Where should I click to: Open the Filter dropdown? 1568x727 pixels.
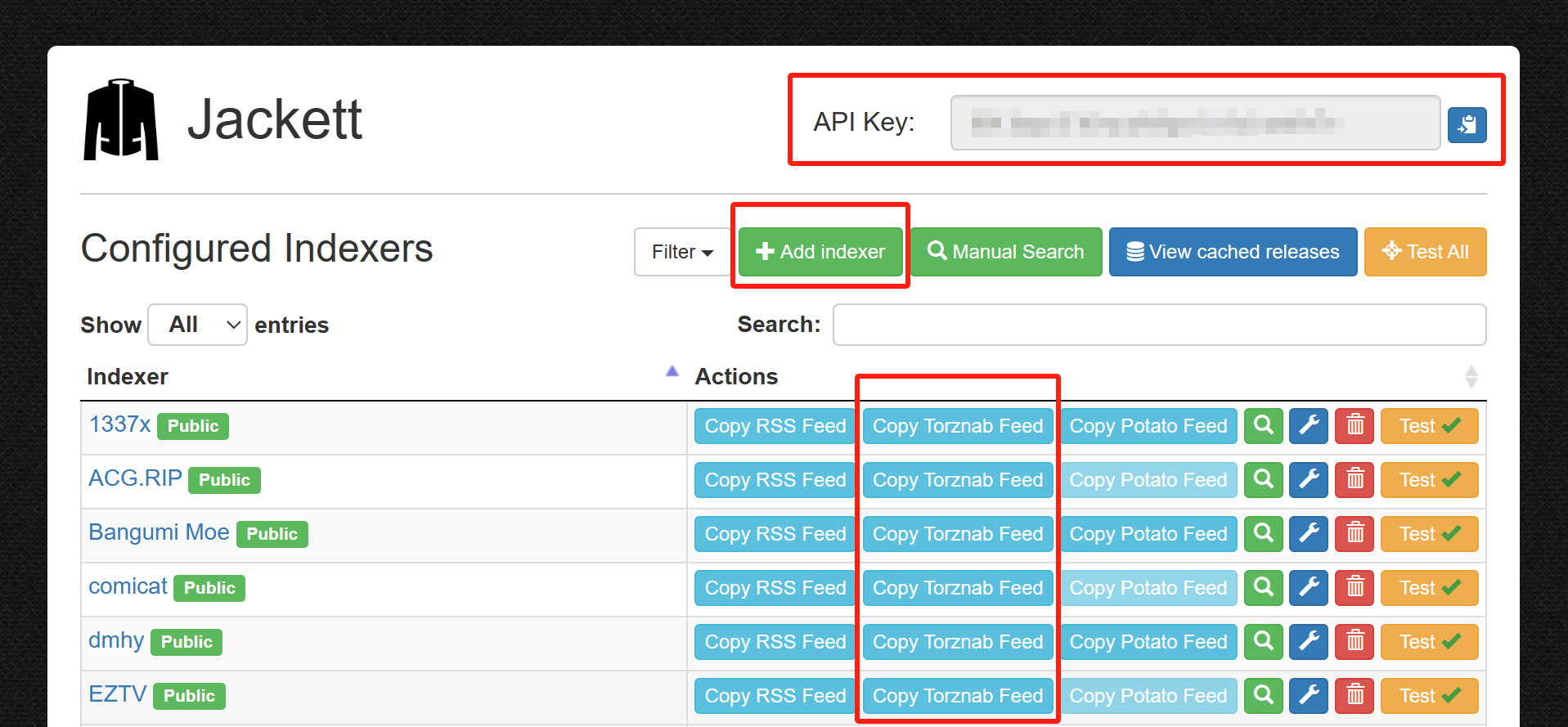pyautogui.click(x=682, y=252)
